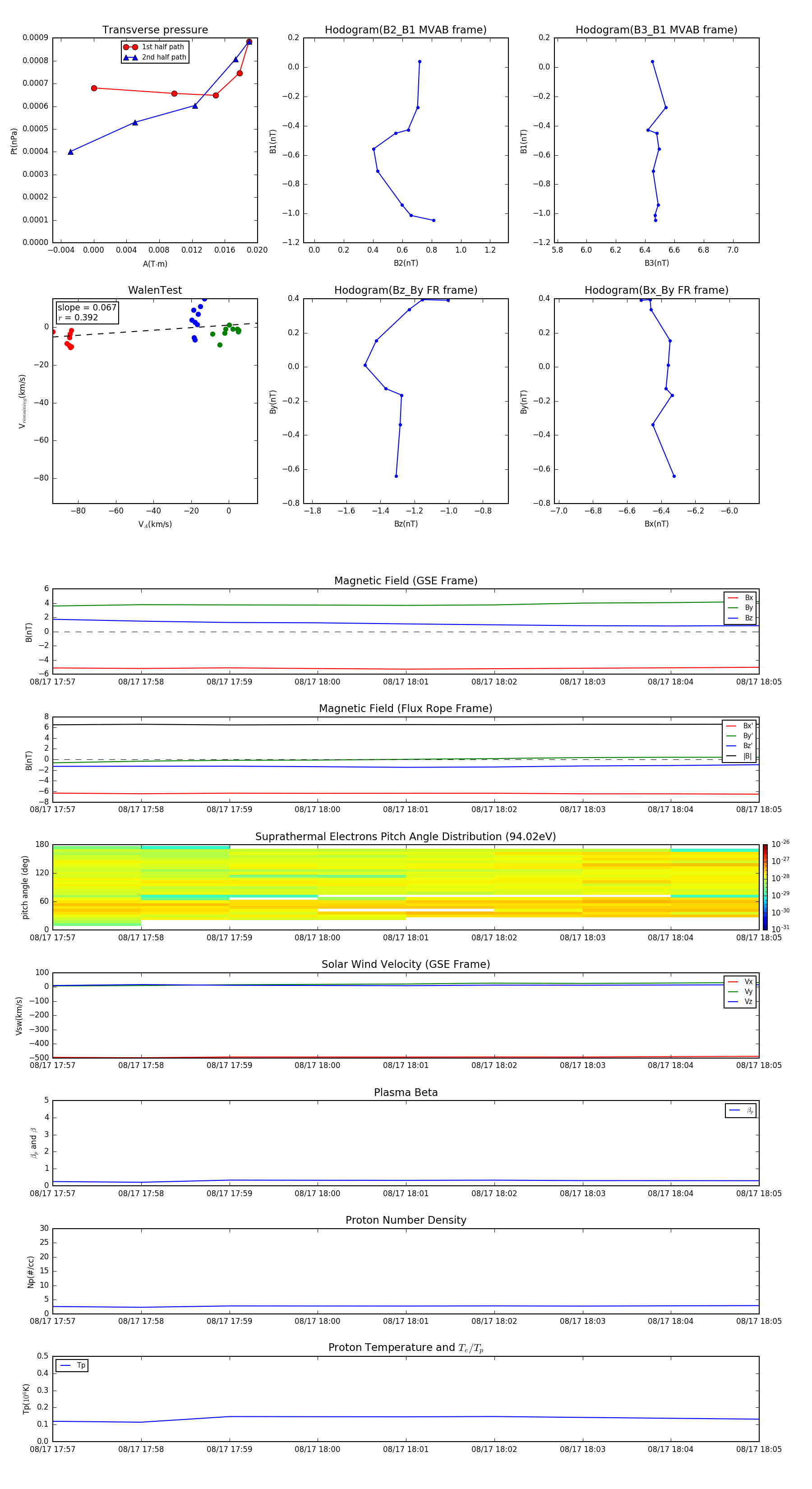Select the red Bx entry in GSE legend
The height and width of the screenshot is (1489, 812).
[740, 598]
